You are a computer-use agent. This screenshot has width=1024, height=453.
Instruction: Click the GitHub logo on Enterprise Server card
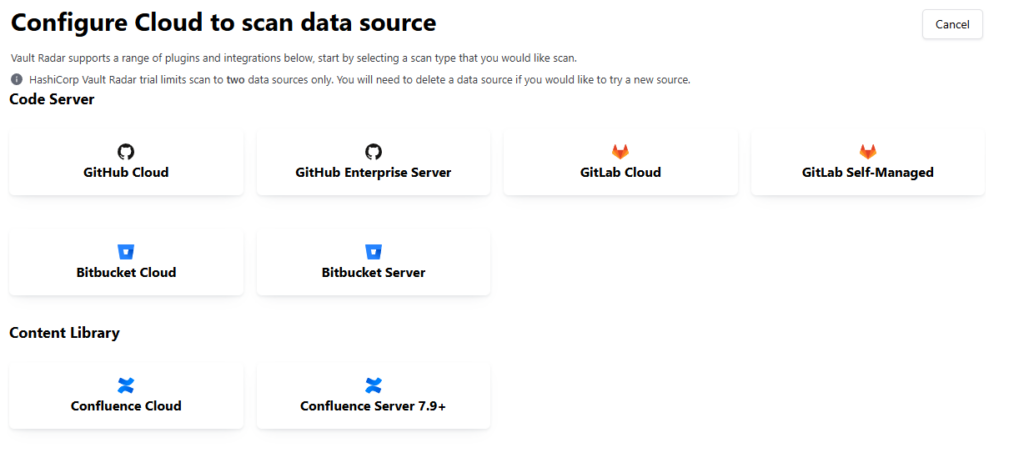click(373, 152)
